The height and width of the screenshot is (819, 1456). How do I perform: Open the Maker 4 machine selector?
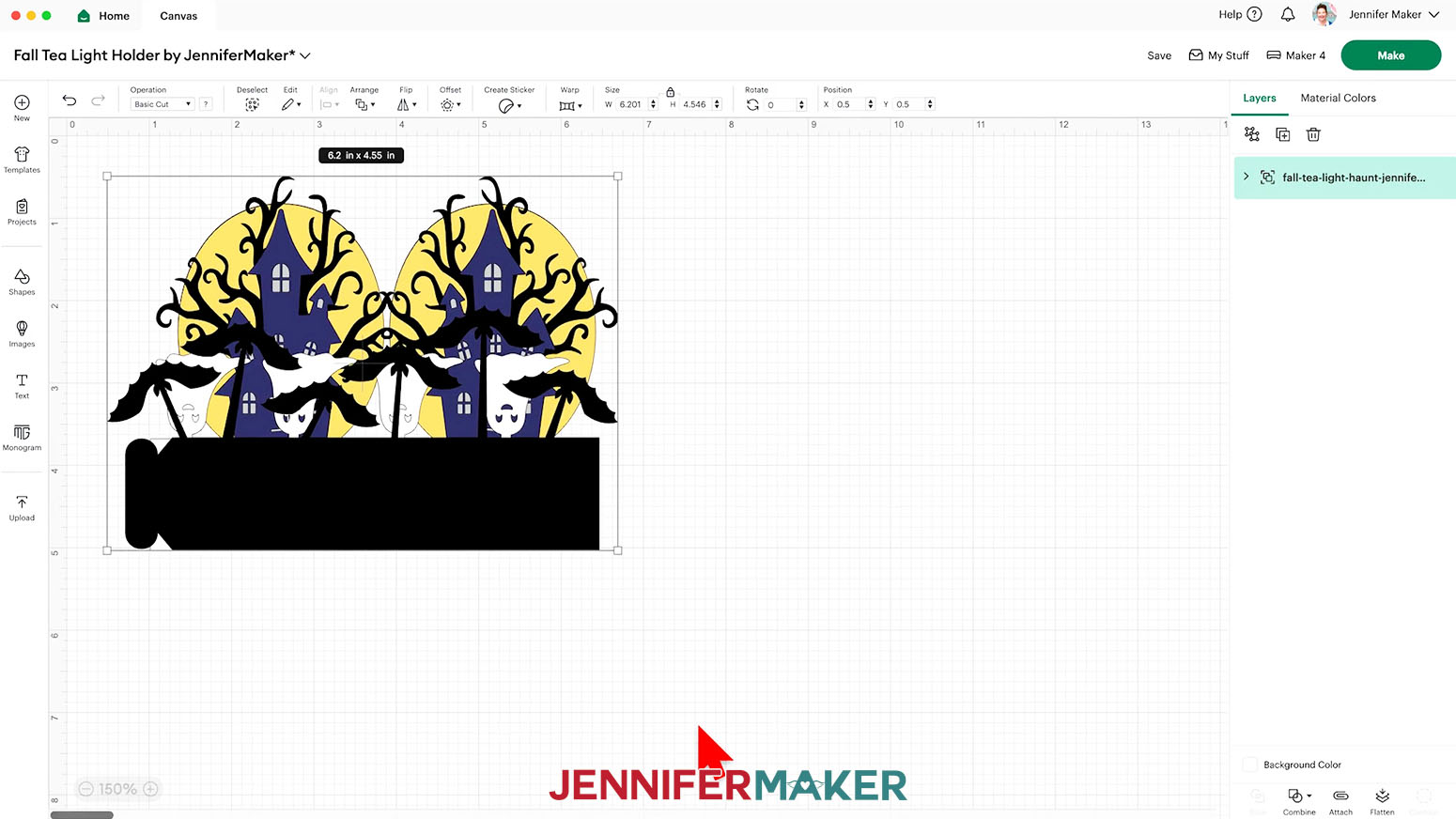click(1295, 55)
